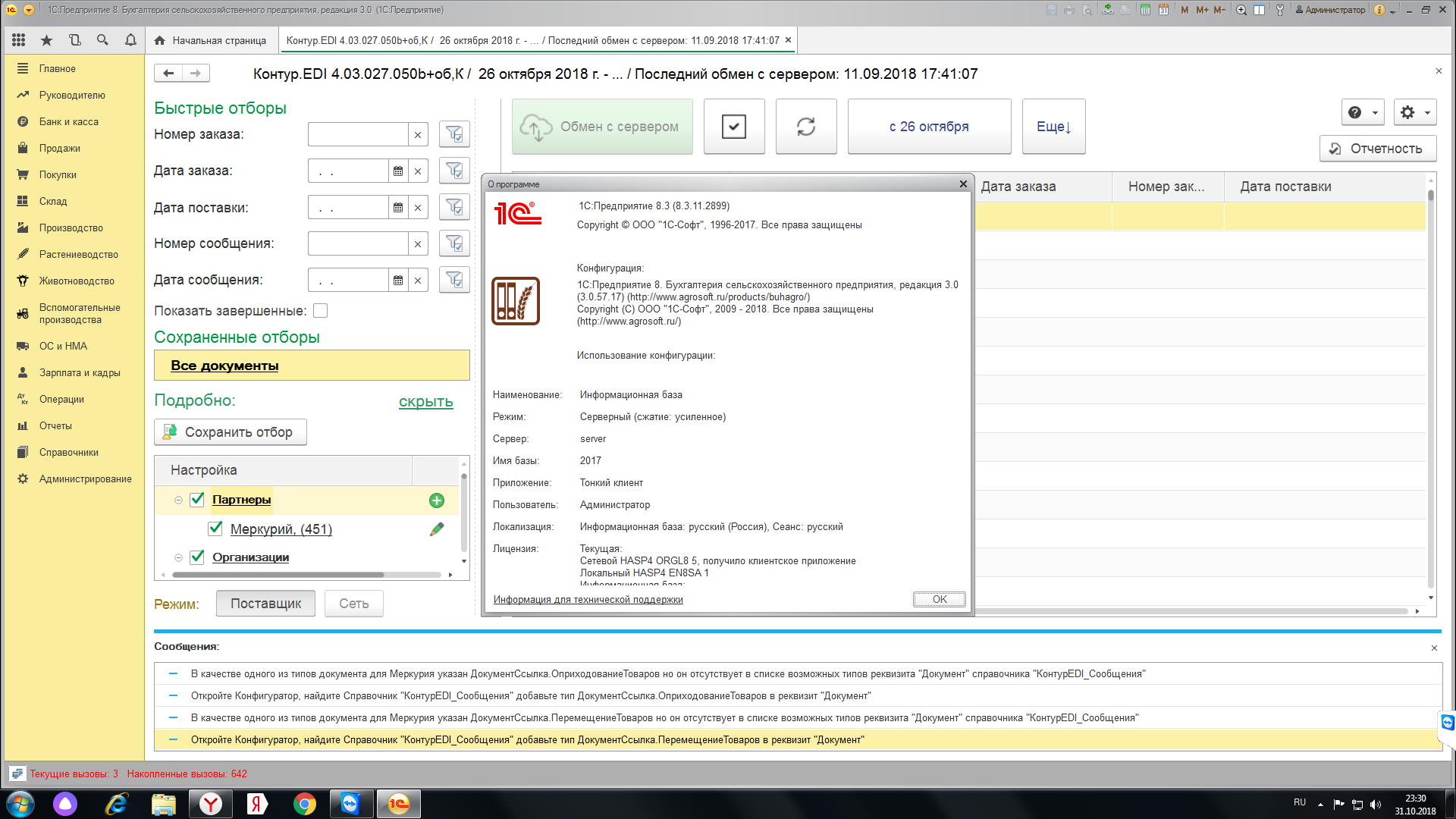This screenshot has width=1456, height=819.
Task: Apply filter icon next to Номер заказа
Action: point(454,134)
